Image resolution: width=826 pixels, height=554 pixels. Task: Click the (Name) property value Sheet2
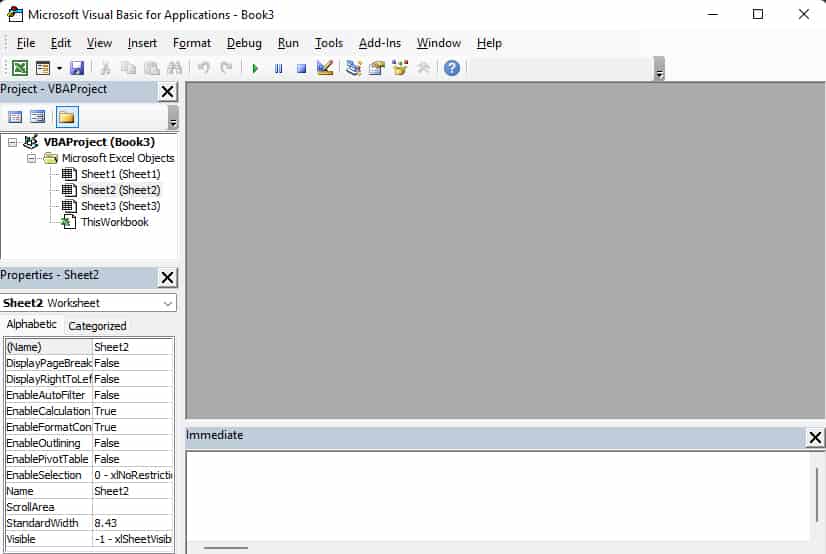tap(133, 347)
